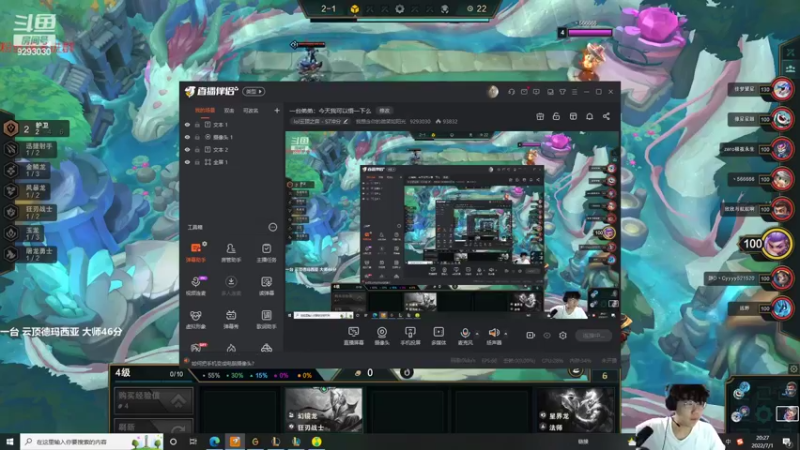Toggle the lock on 文本 2 source

point(197,149)
